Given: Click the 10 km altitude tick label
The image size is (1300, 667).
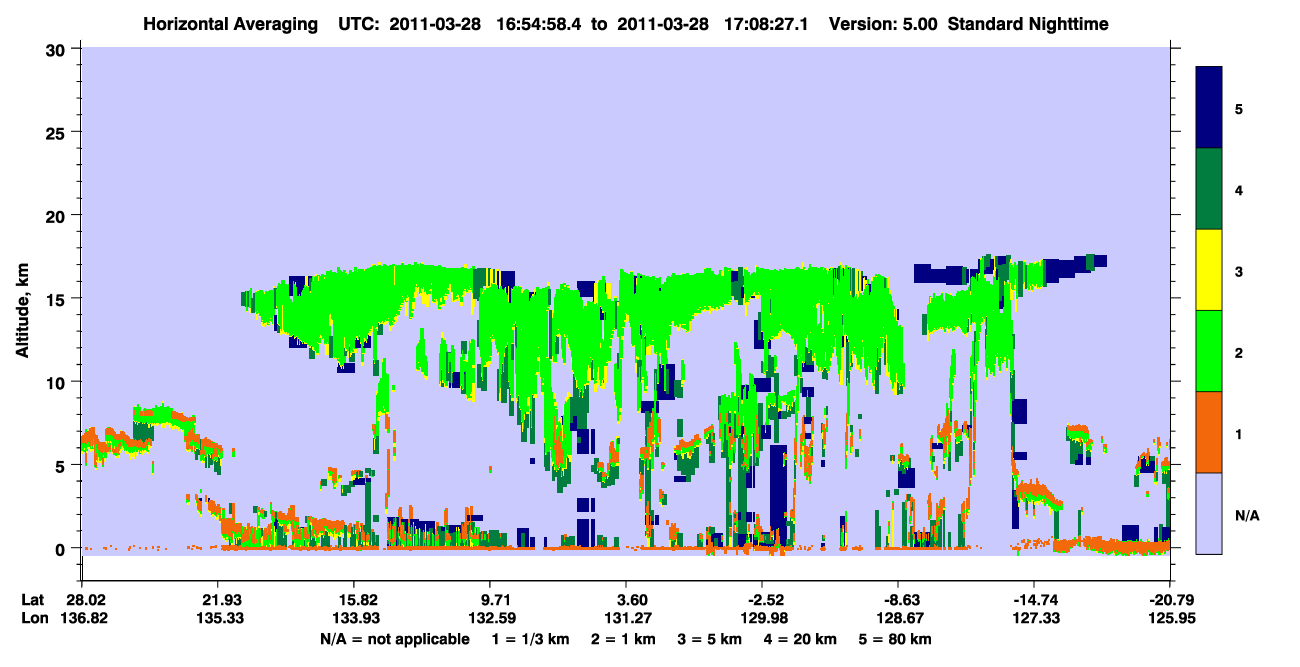Looking at the screenshot, I should point(58,382).
